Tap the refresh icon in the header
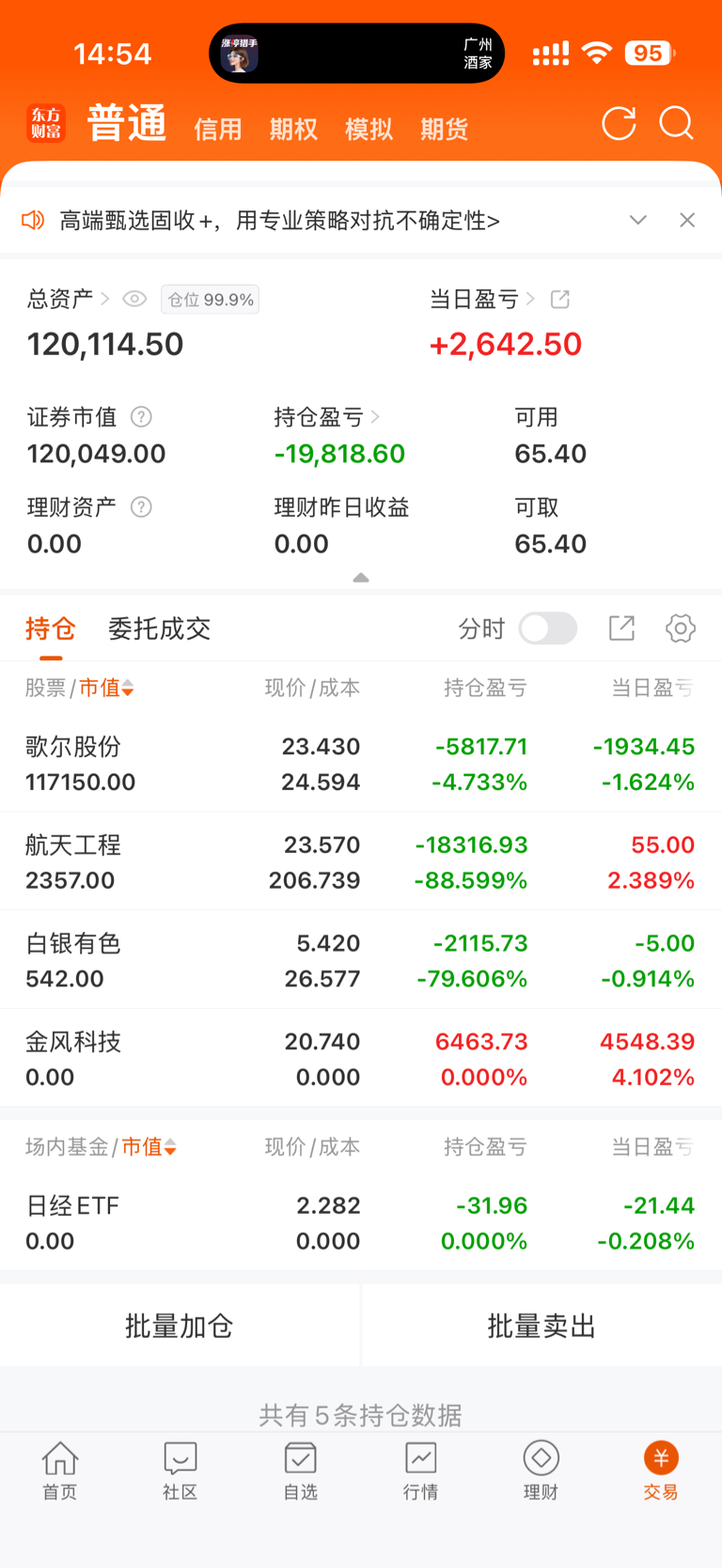The width and height of the screenshot is (722, 1568). 619,124
